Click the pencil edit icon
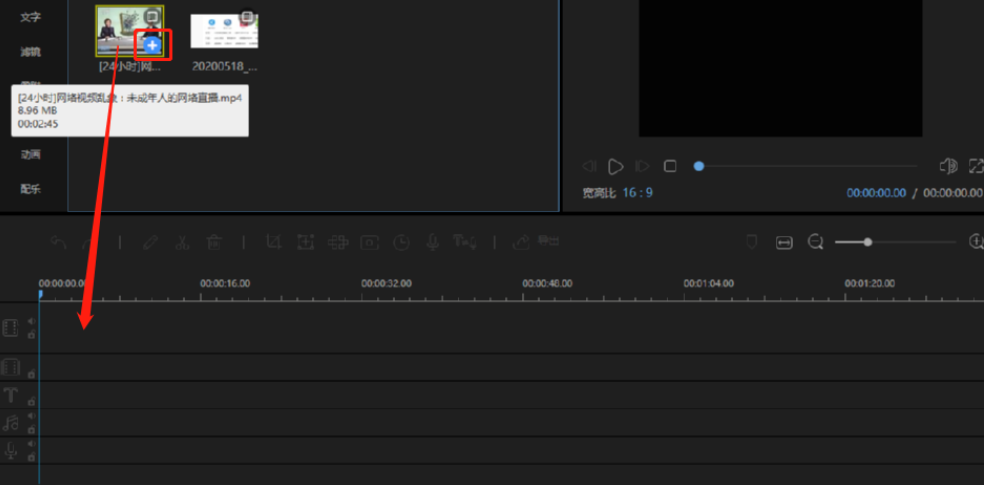 tap(150, 242)
